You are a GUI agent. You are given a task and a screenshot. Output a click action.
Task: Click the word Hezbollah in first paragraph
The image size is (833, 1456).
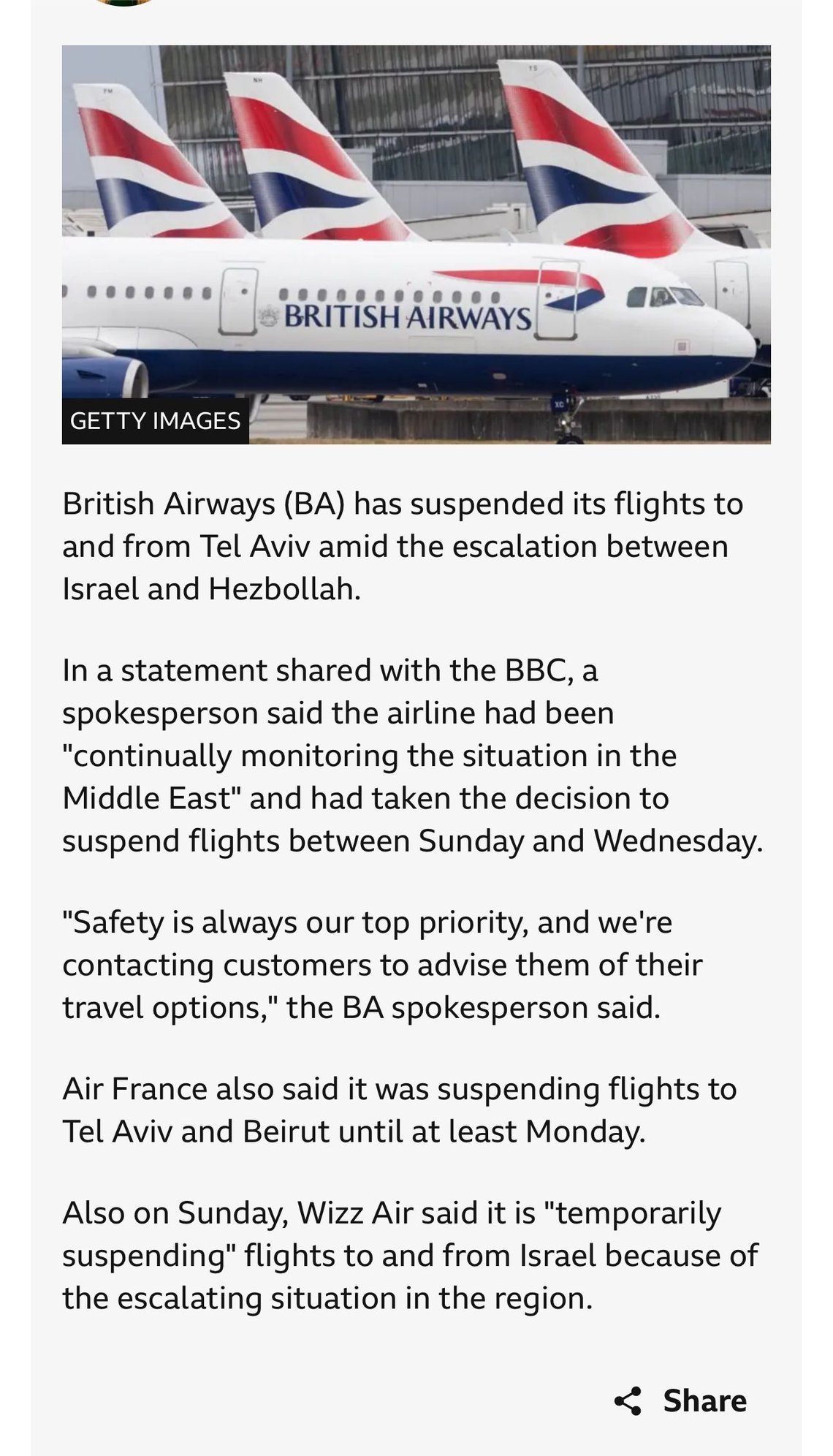pyautogui.click(x=284, y=588)
